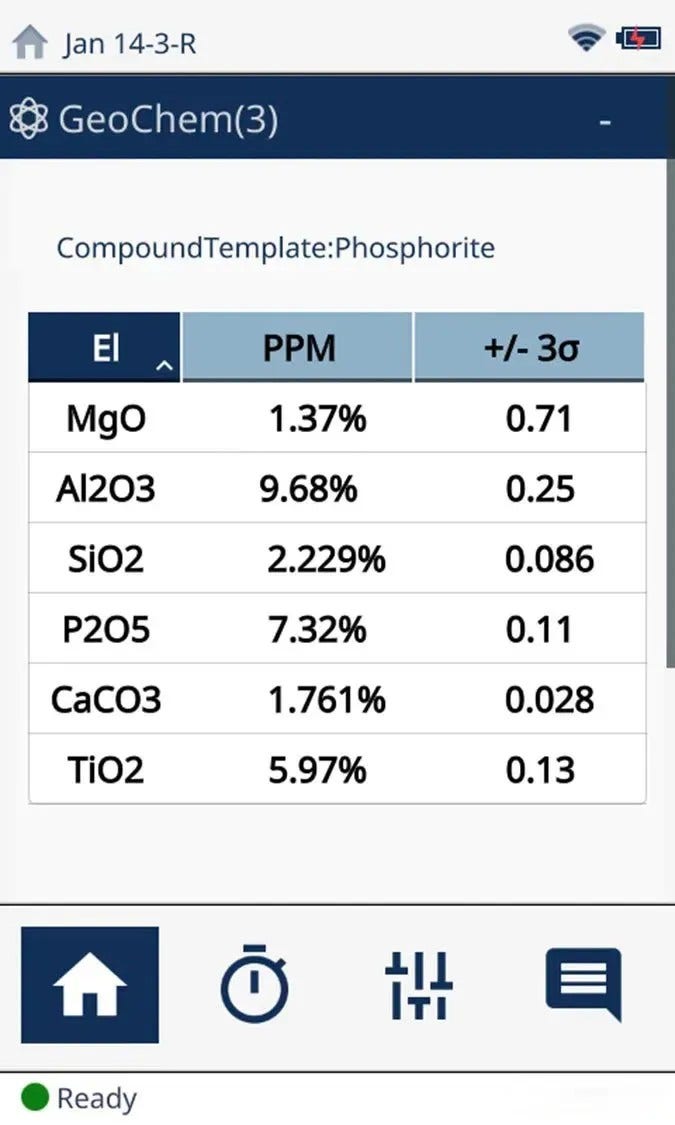Select the MgO row
Screen dimensions: 675x1125
(x=337, y=418)
